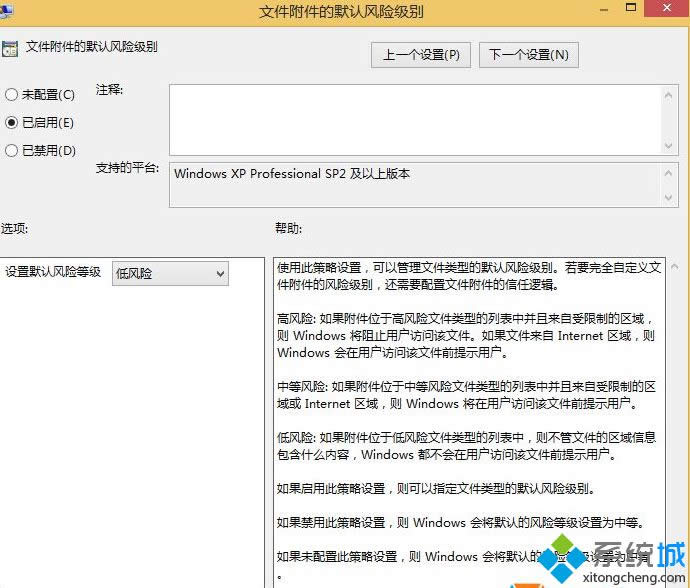
Task: Click the 支持的平台 label
Action: (127, 168)
